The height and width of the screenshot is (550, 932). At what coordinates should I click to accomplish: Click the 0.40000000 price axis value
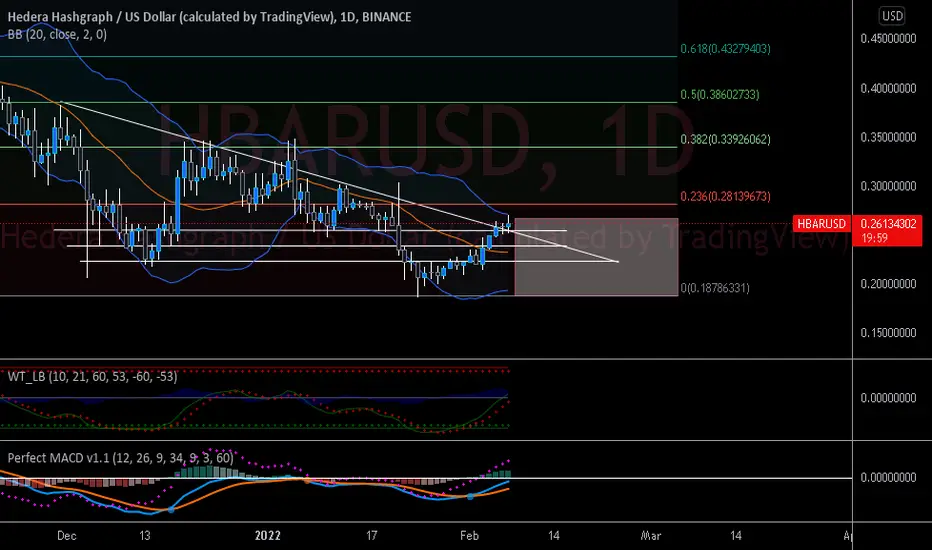tap(888, 89)
